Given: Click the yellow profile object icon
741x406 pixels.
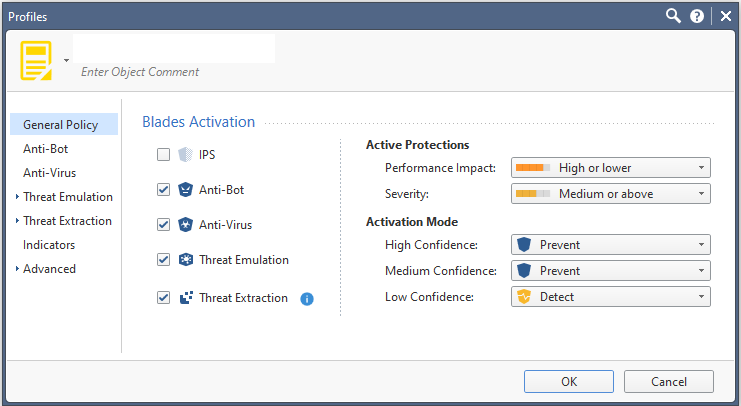Looking at the screenshot, I should [36, 60].
